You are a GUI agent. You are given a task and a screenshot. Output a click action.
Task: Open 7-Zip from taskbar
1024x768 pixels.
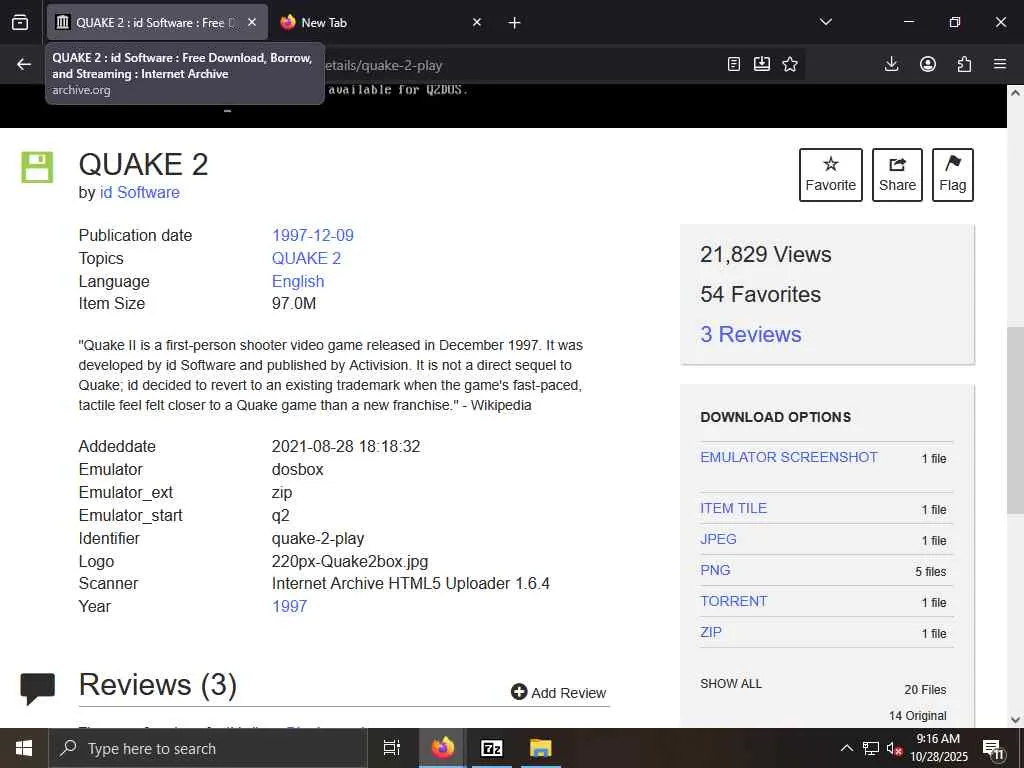pos(491,748)
